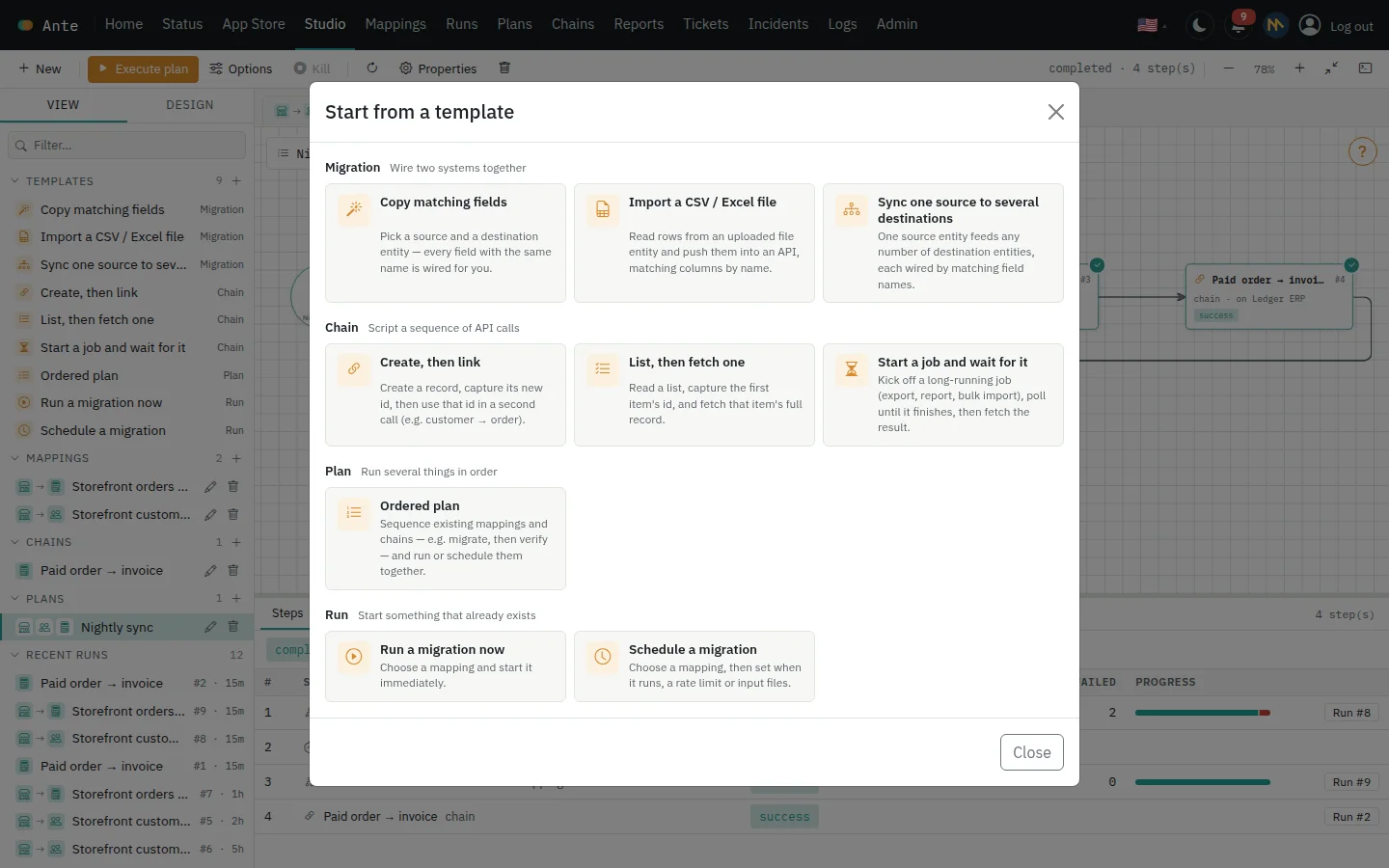Viewport: 1389px width, 868px height.
Task: Go to the Mappings menu item
Action: pos(395,24)
